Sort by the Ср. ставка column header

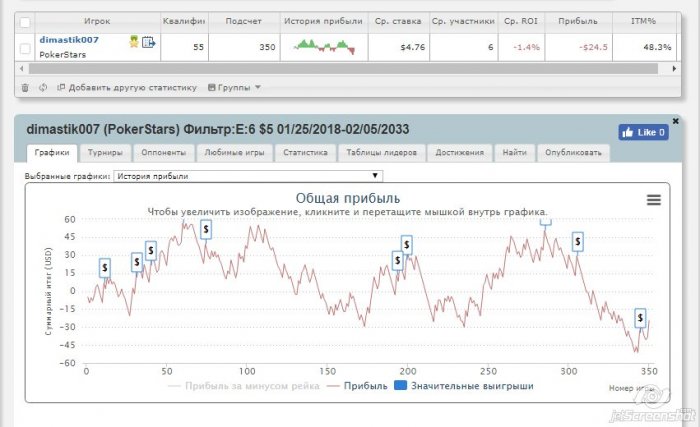click(x=398, y=21)
